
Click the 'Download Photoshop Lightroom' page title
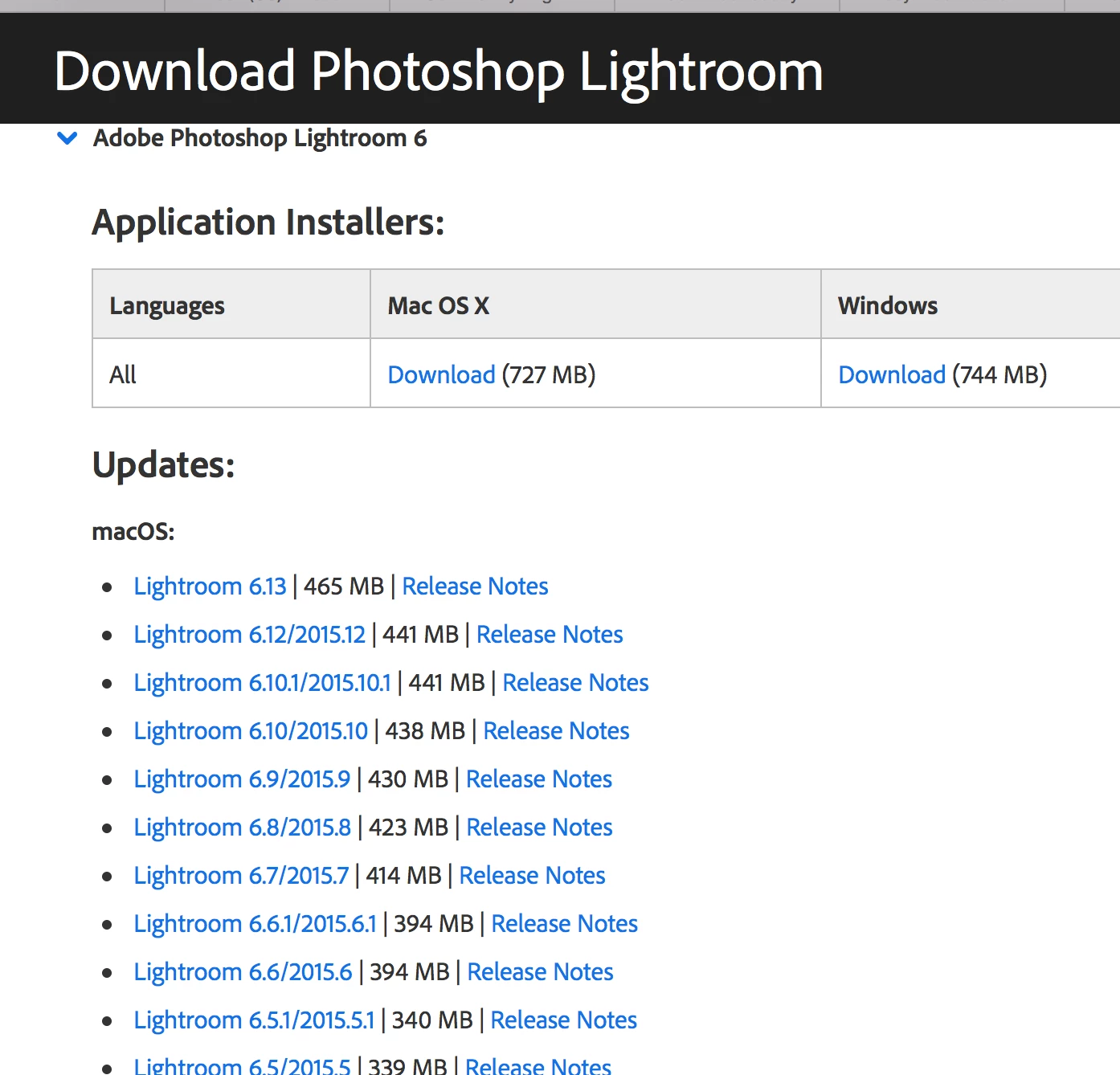click(439, 72)
